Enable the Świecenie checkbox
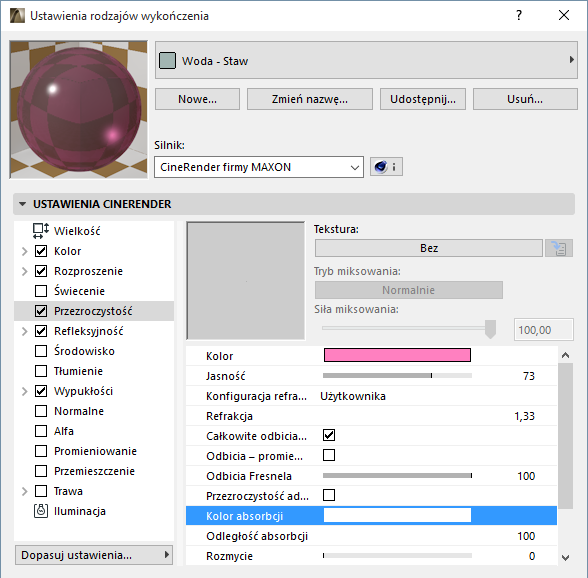This screenshot has width=588, height=578. [x=41, y=291]
